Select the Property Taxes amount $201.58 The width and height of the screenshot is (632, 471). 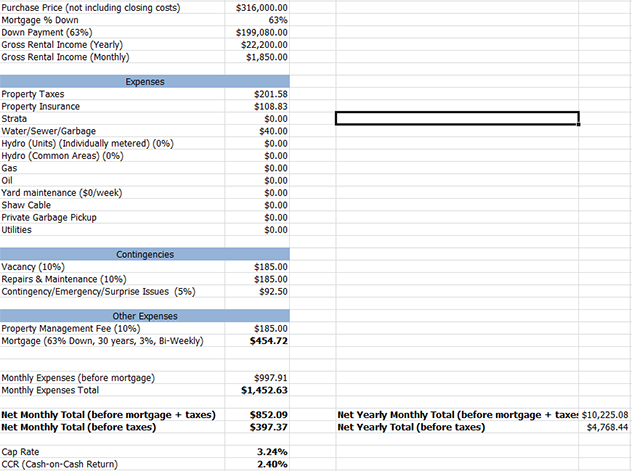pyautogui.click(x=270, y=94)
